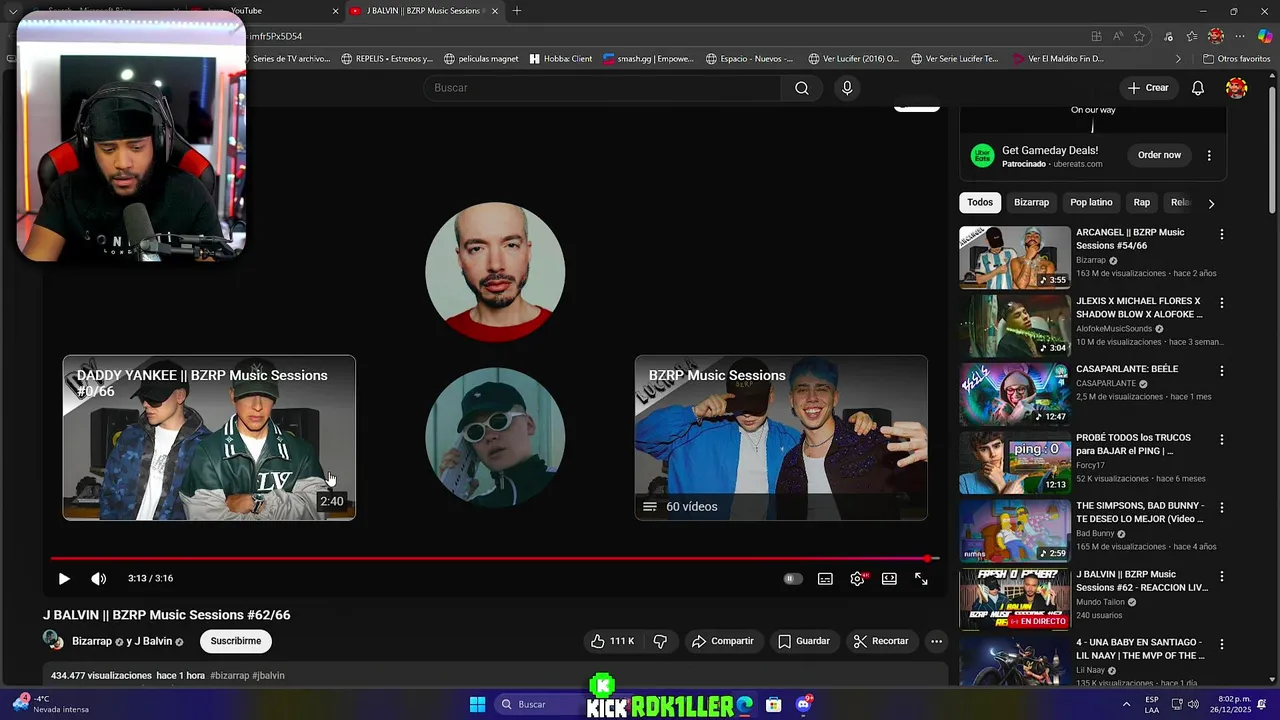Screen dimensions: 1280x720
Task: Open options for the ARCANGEL BZRP video
Action: click(1221, 234)
